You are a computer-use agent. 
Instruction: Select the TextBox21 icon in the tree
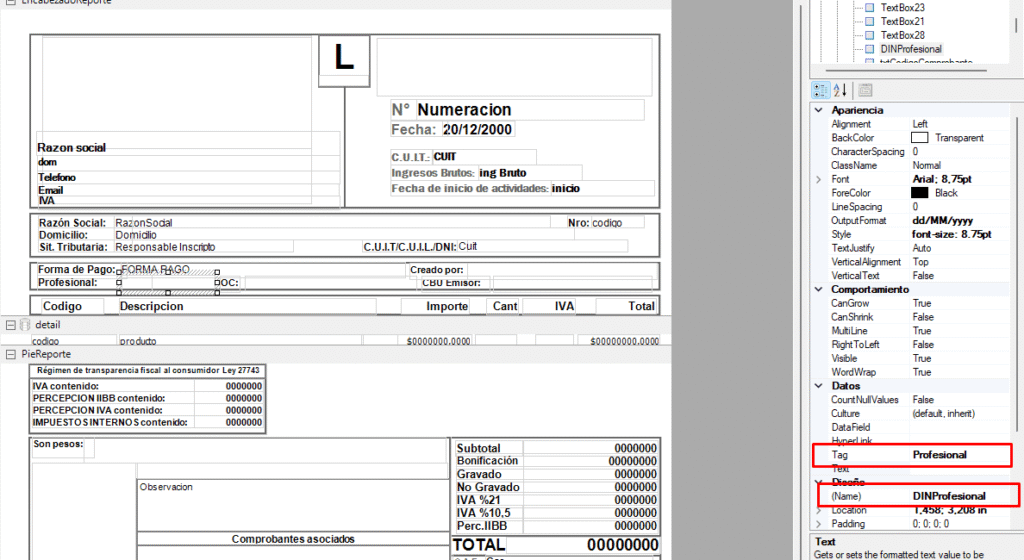(x=869, y=21)
